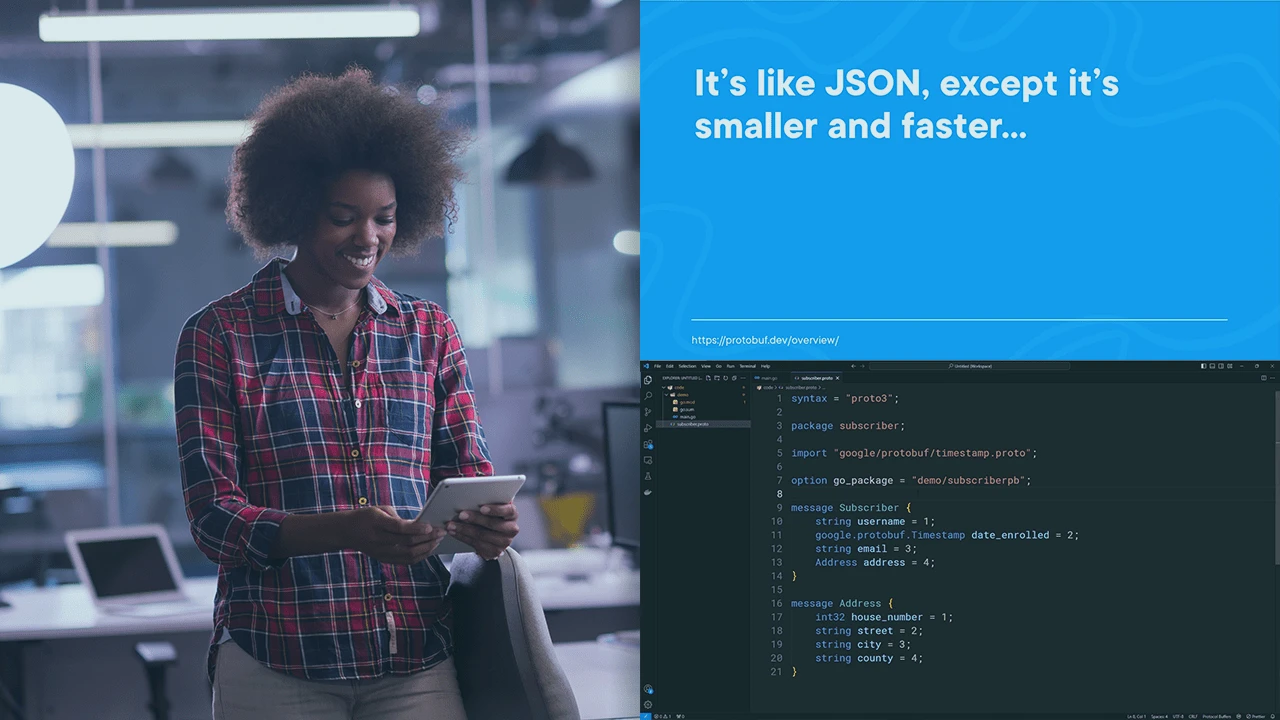Screen dimensions: 1280x720
Task: Toggle the primary sidebar layout button
Action: click(x=1203, y=366)
